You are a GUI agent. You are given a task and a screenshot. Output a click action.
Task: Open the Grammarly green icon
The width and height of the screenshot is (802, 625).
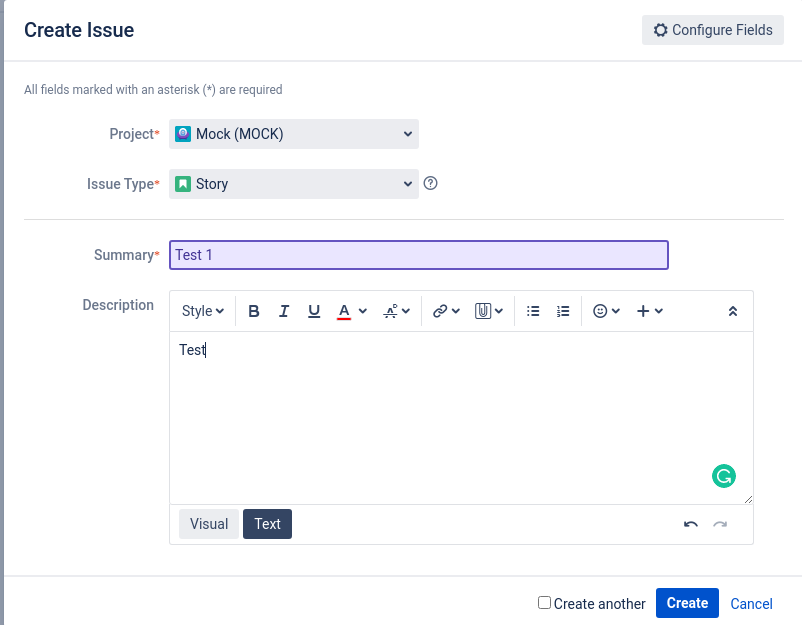tap(724, 476)
